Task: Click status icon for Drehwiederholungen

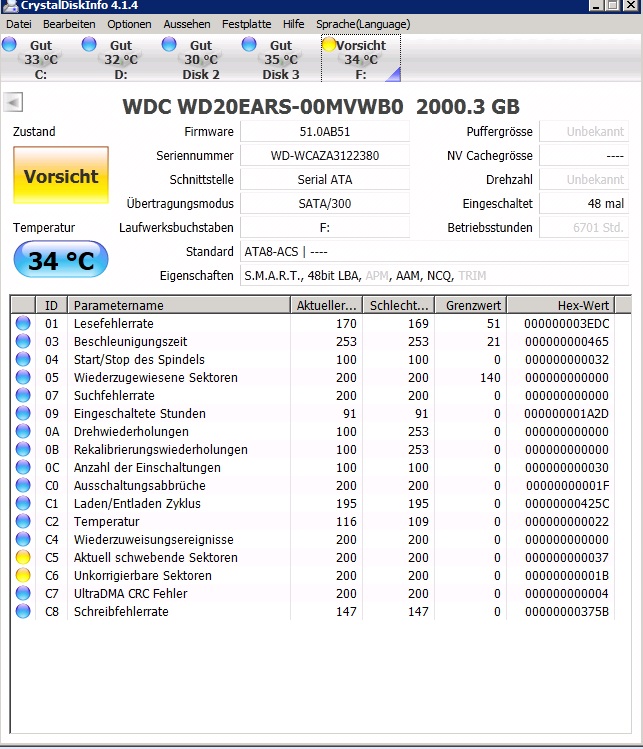Action: (23, 431)
